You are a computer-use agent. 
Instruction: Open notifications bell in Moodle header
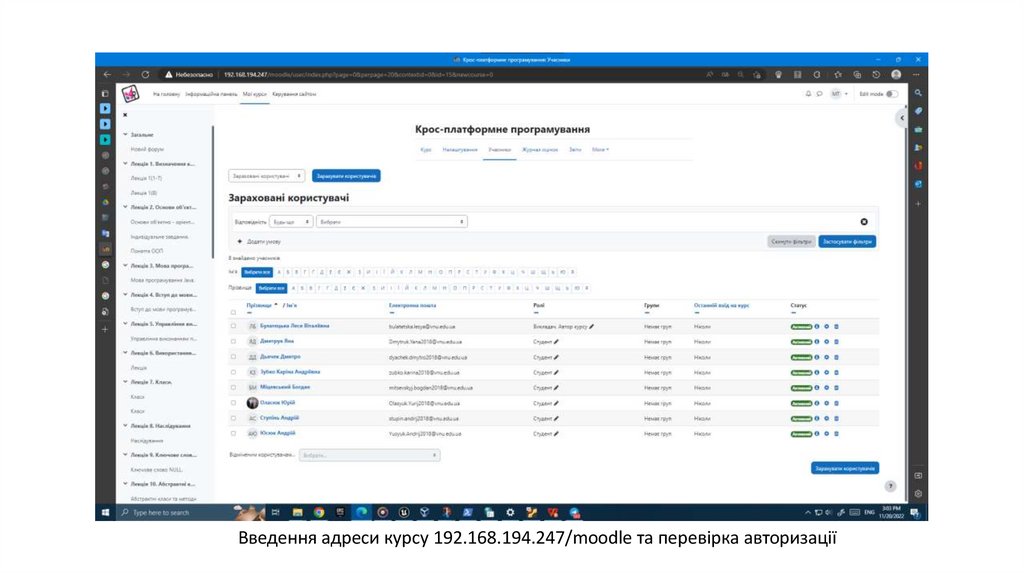point(808,94)
